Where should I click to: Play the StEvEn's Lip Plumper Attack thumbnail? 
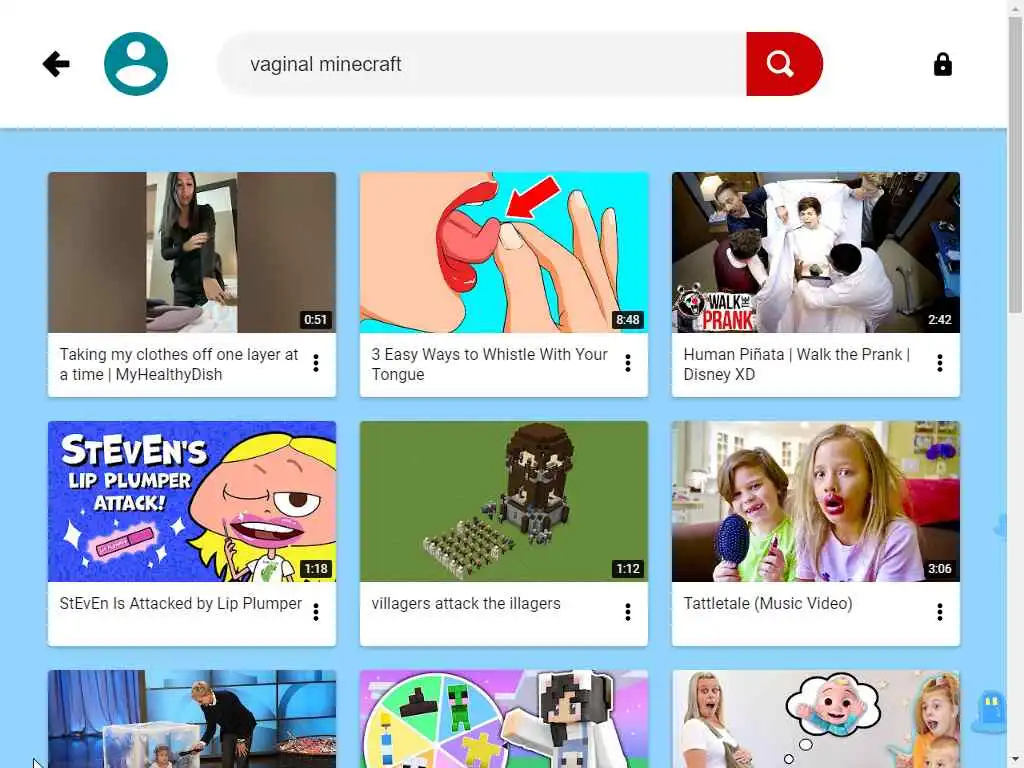(192, 502)
